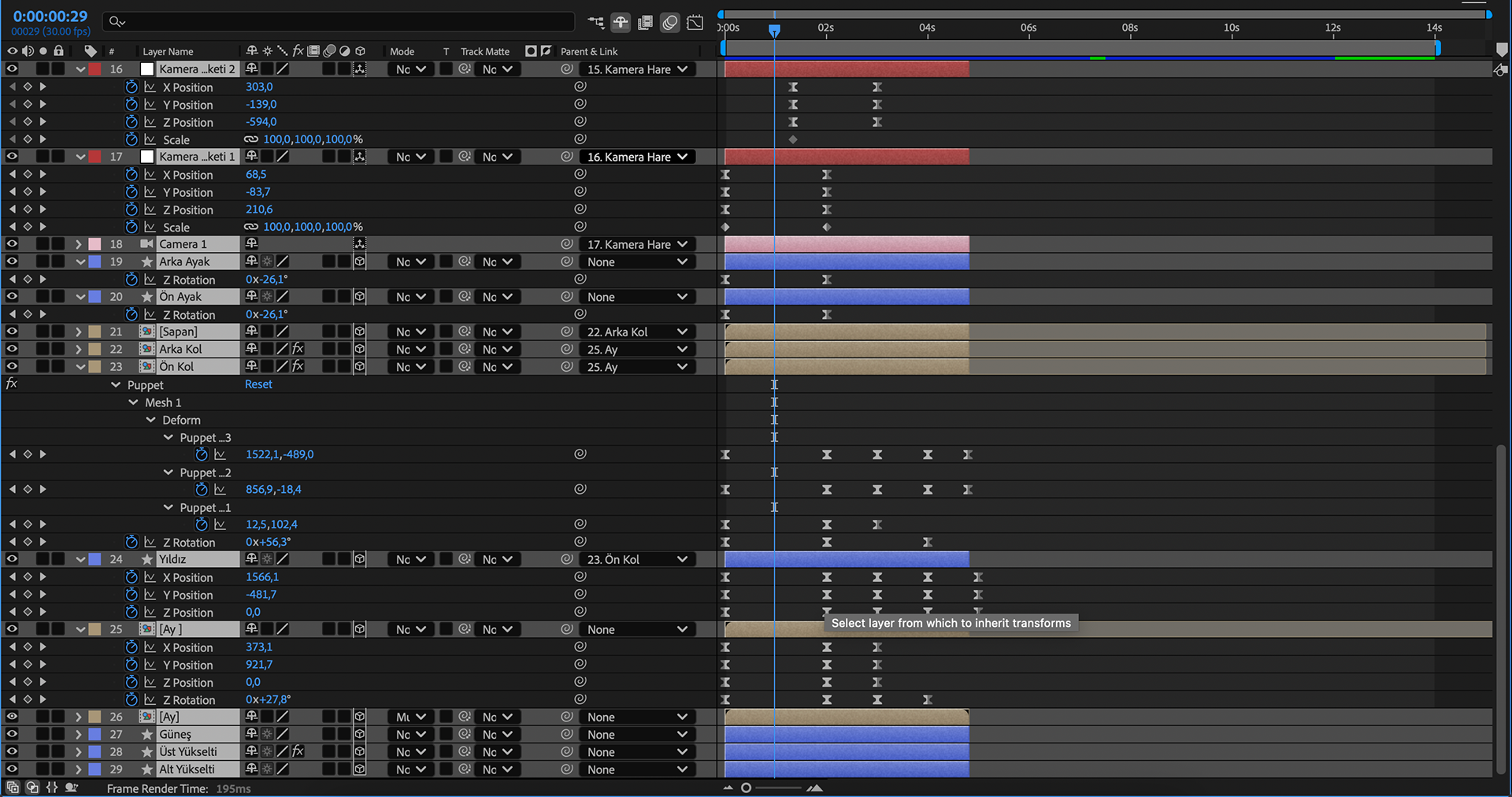This screenshot has width=1512, height=797.
Task: Toggle the solo box for layer 22 Arka Kol
Action: [x=43, y=349]
